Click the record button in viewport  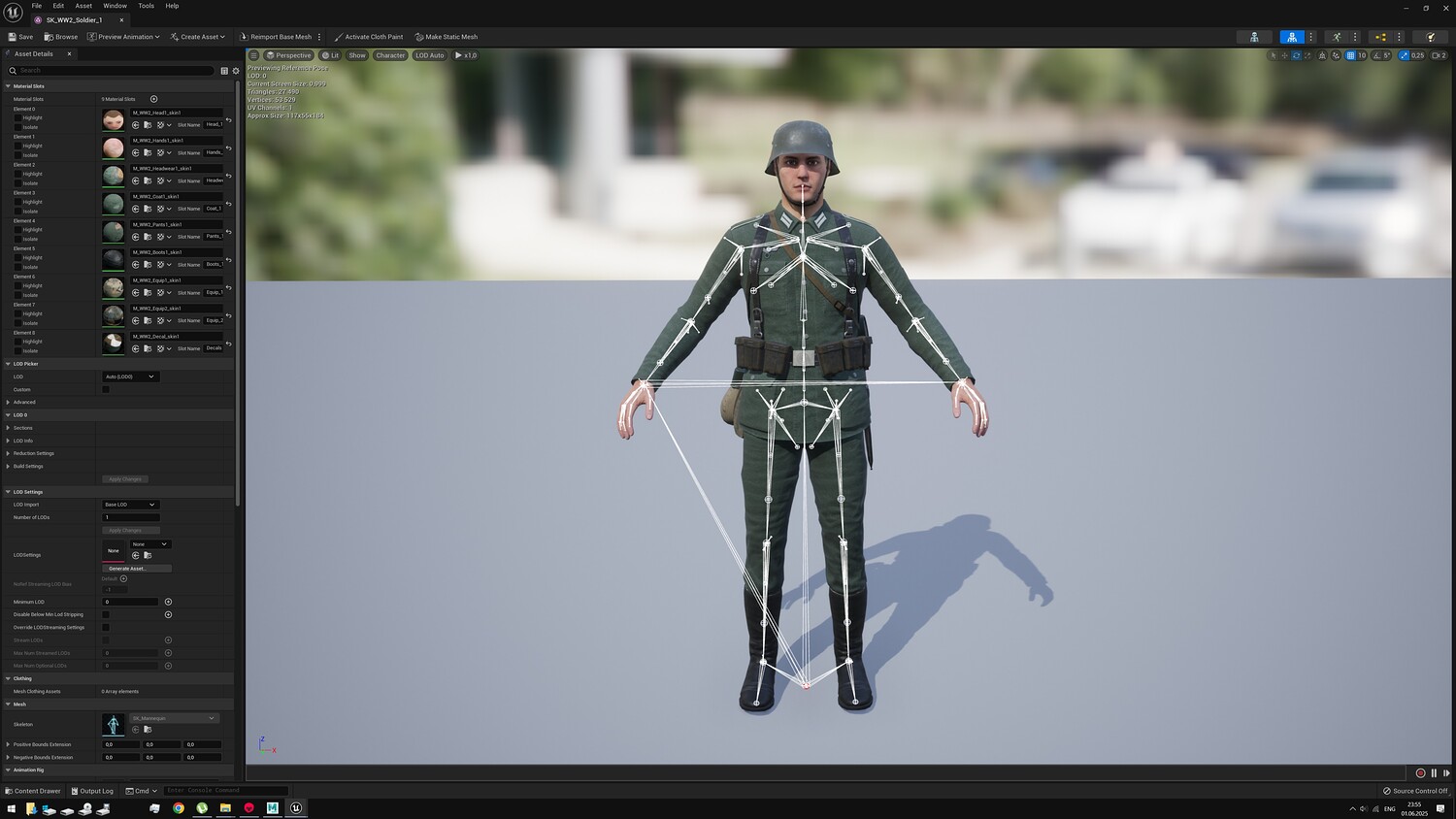1420,773
